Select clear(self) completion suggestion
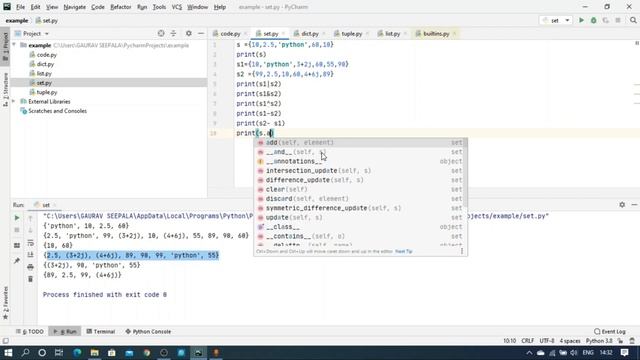Screen dimensions: 640x360 [360, 189]
